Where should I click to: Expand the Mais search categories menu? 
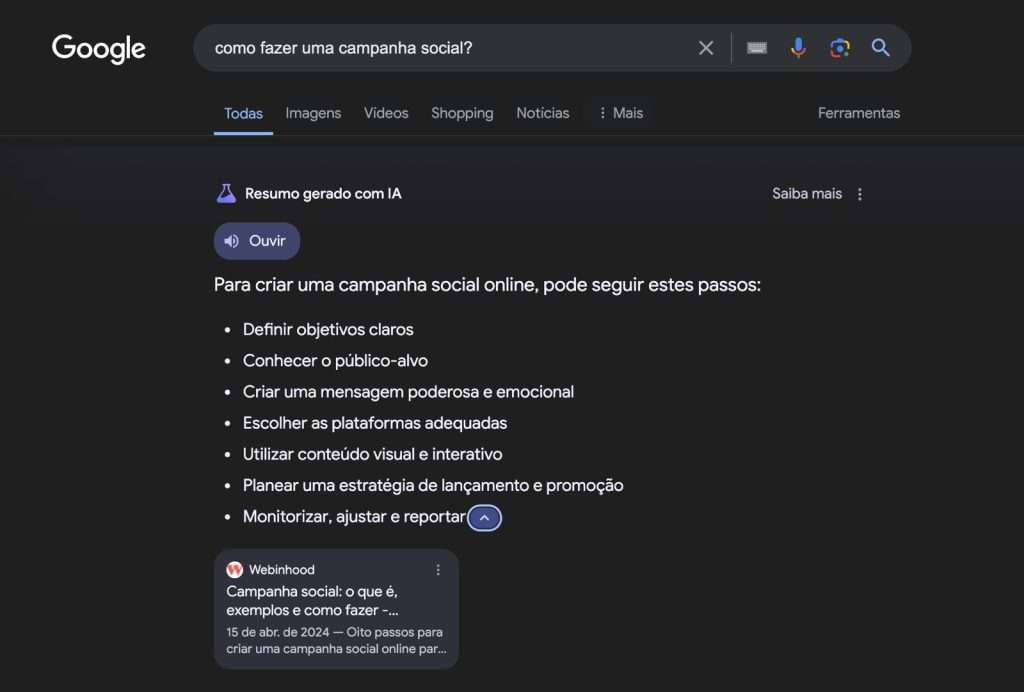pos(620,113)
